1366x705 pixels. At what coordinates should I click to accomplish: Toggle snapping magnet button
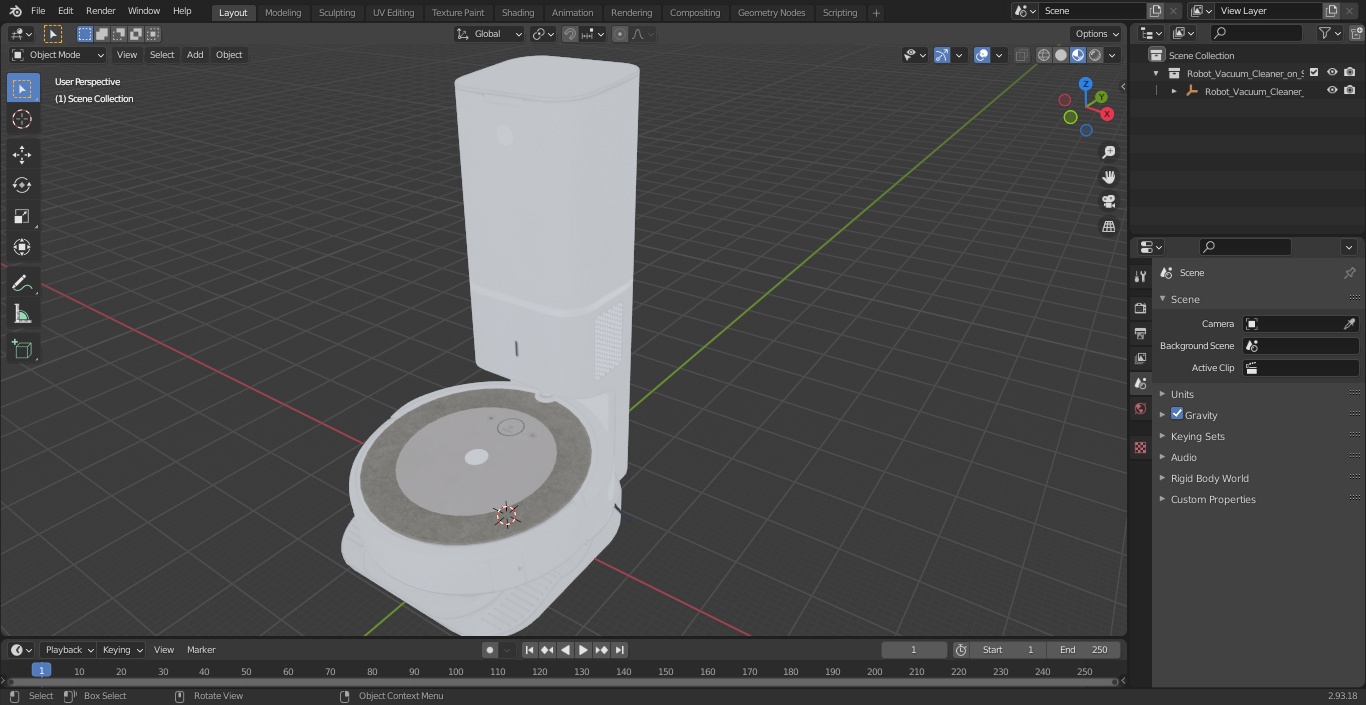(x=569, y=34)
